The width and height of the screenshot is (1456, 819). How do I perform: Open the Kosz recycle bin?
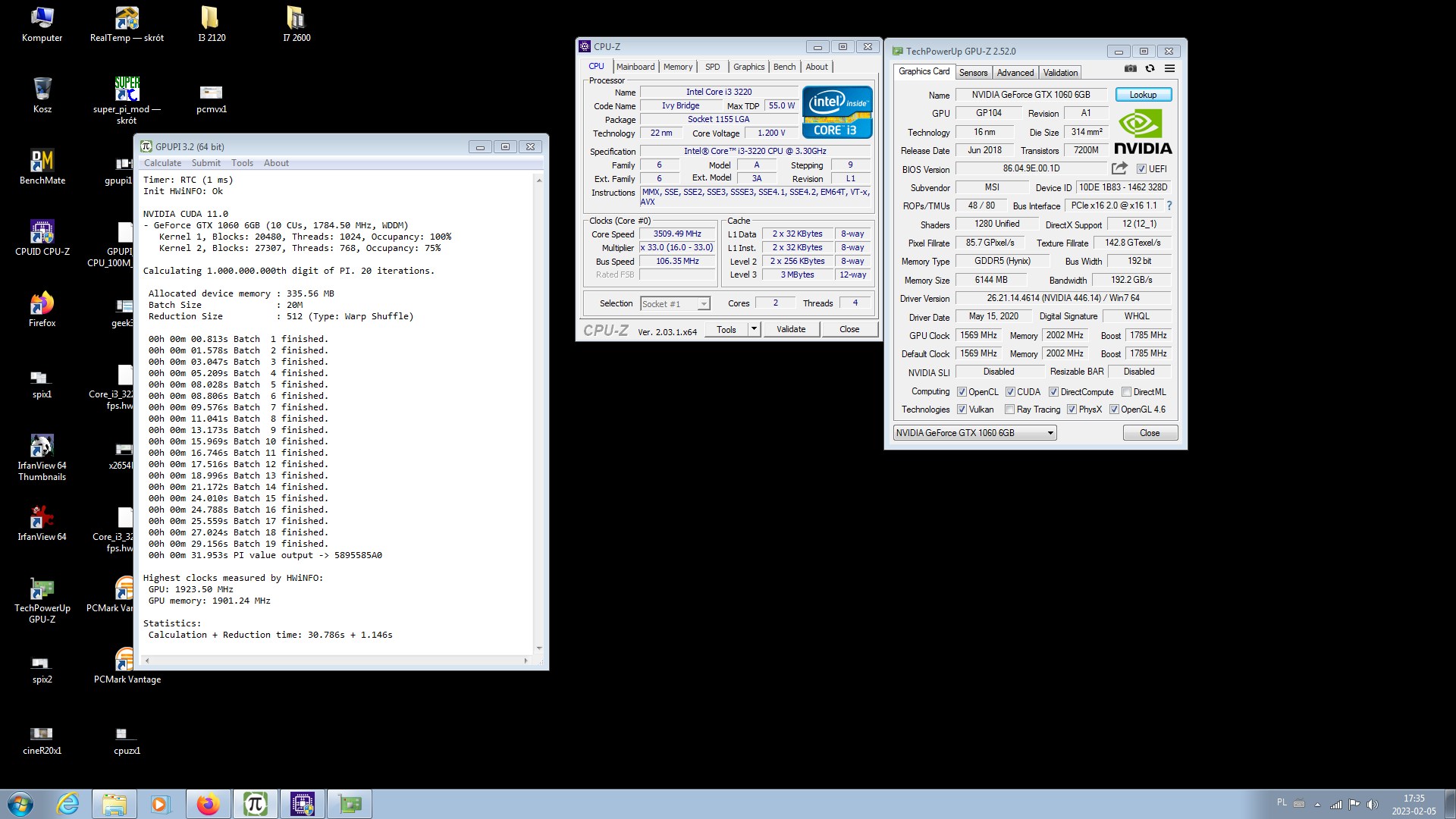coord(42,96)
